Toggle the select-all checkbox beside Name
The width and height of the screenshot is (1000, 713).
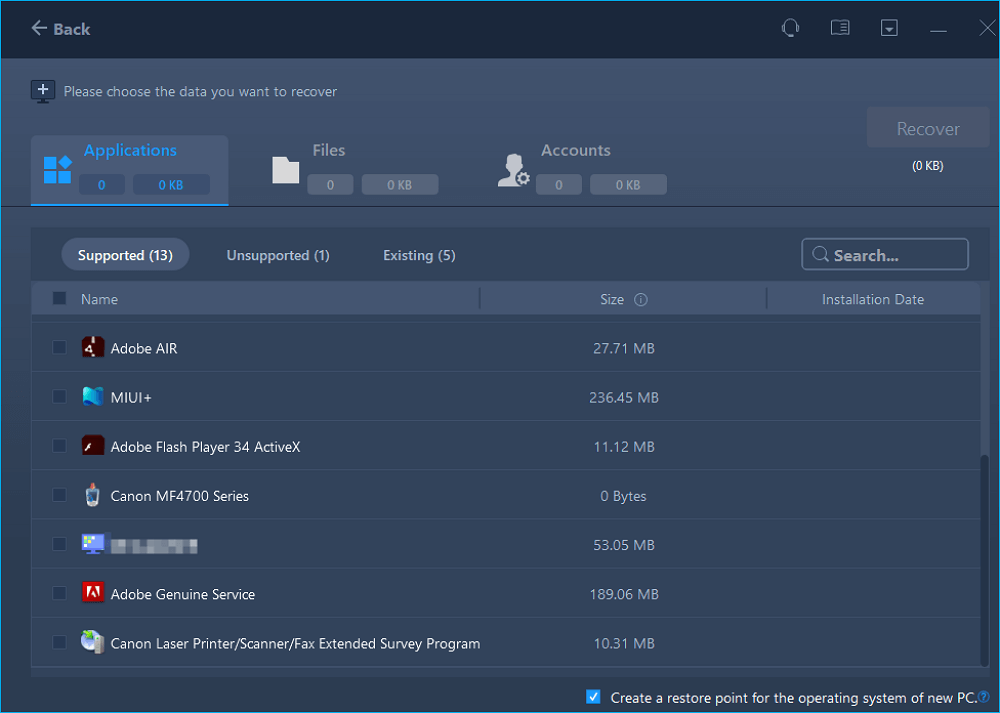click(x=59, y=298)
